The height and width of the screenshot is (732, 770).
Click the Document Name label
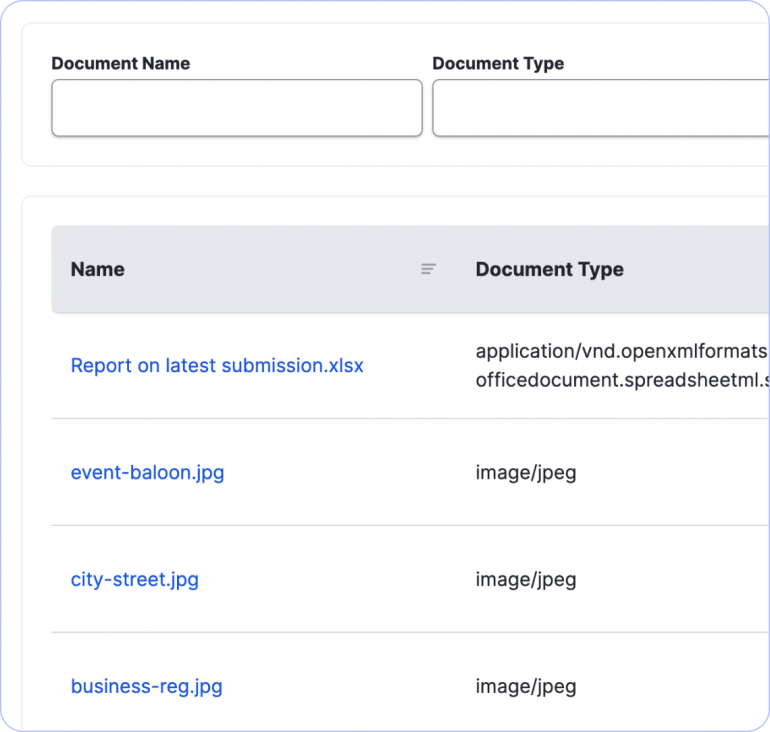pyautogui.click(x=121, y=63)
